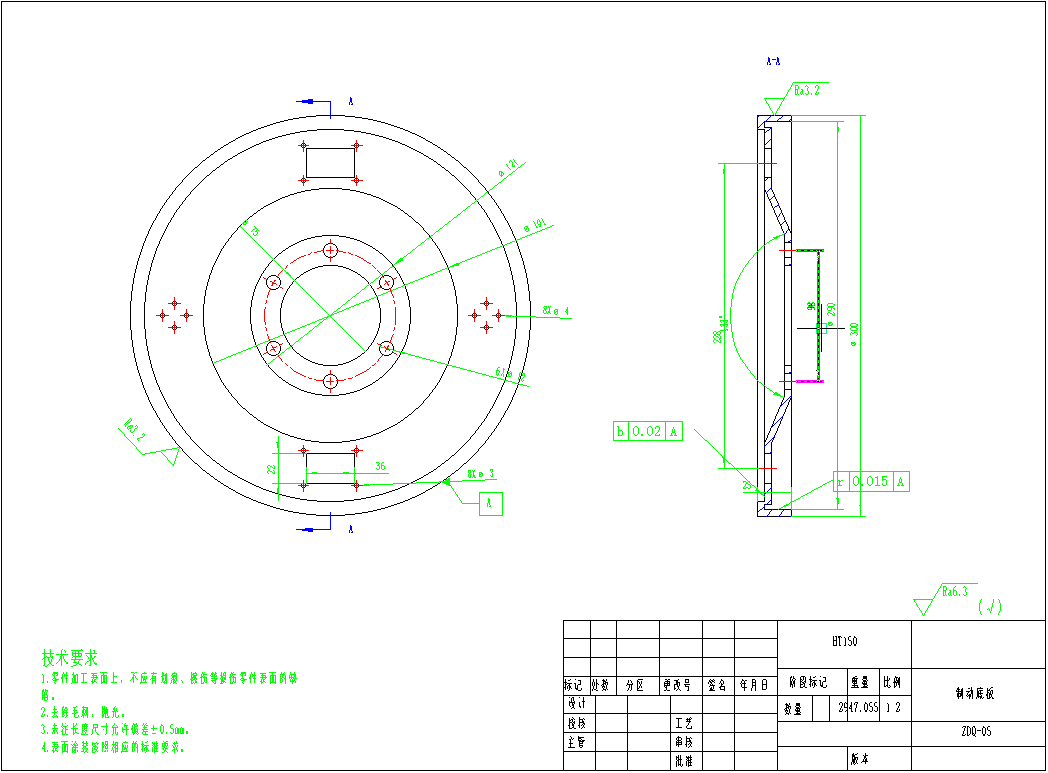
Task: Click the 36 width dimension of lower slot
Action: 381,466
